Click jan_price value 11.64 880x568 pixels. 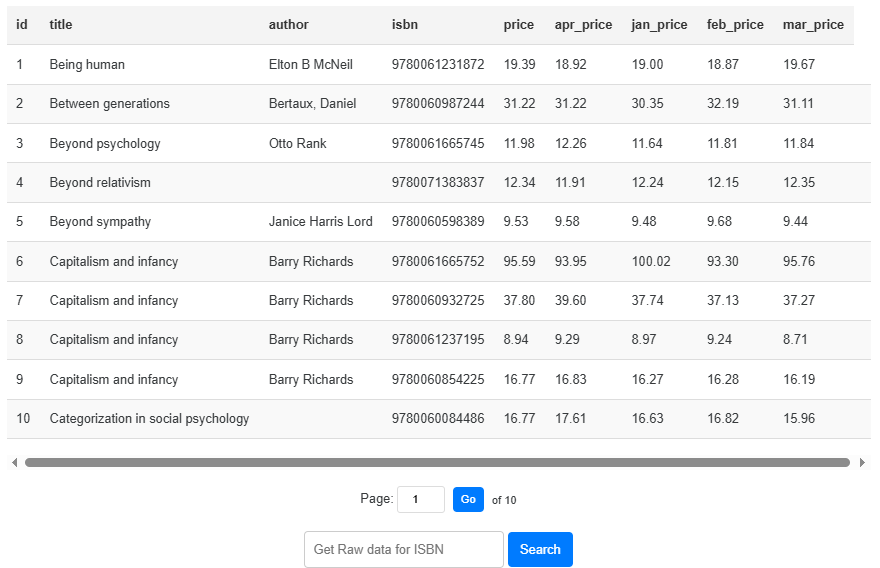647,143
